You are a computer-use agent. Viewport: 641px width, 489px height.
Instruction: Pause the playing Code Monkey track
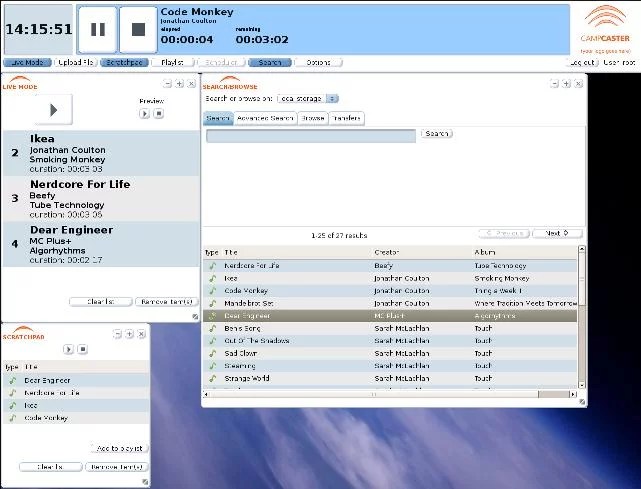(98, 29)
